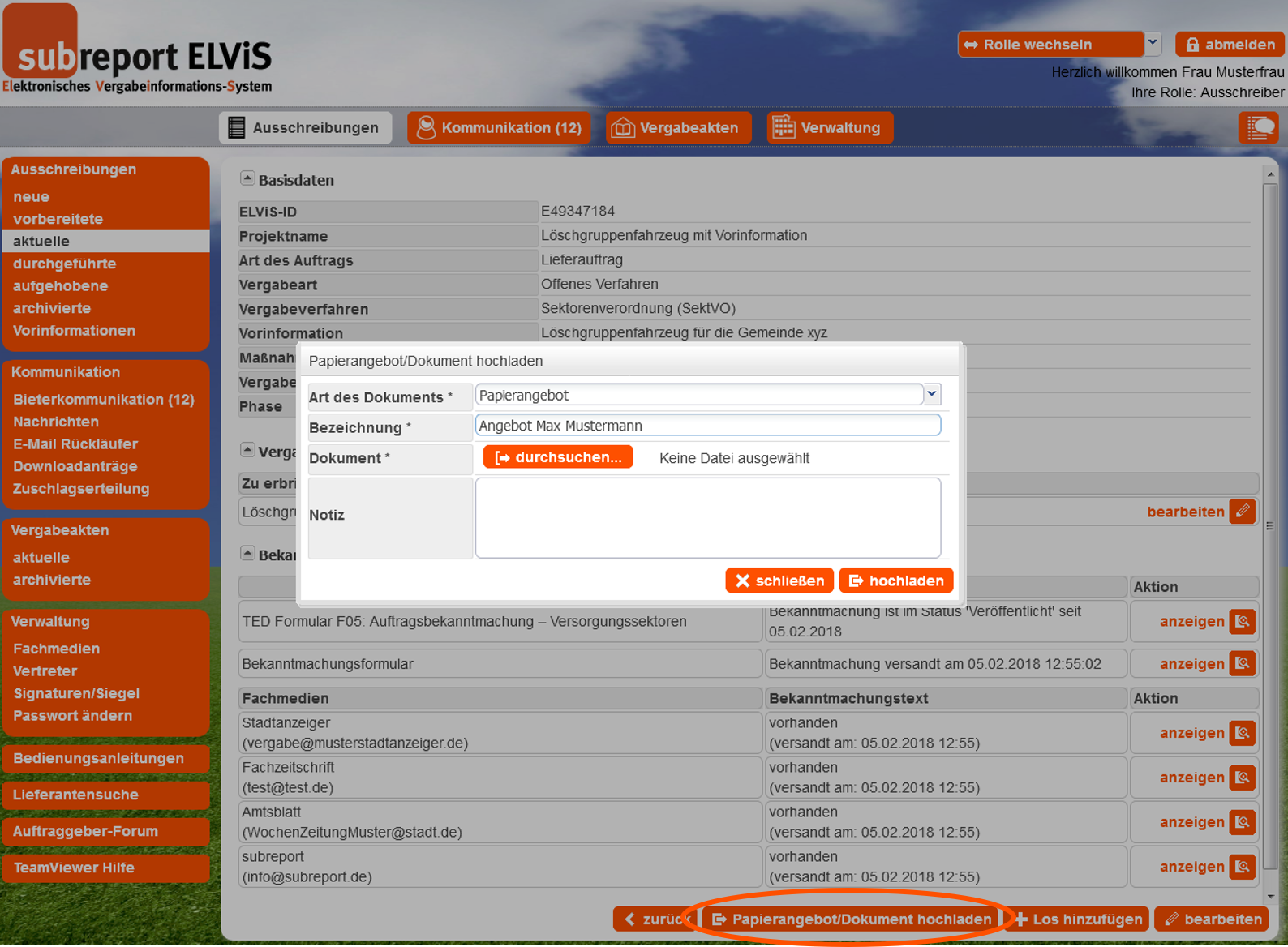Click the chat bubble icon in top right

pyautogui.click(x=1259, y=128)
